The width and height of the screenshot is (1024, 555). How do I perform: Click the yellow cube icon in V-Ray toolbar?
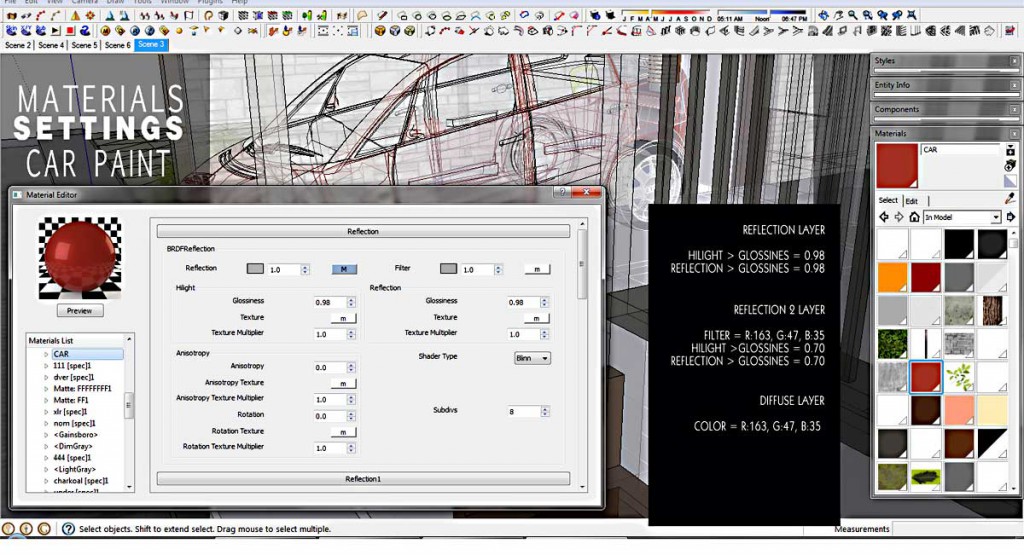(x=379, y=31)
